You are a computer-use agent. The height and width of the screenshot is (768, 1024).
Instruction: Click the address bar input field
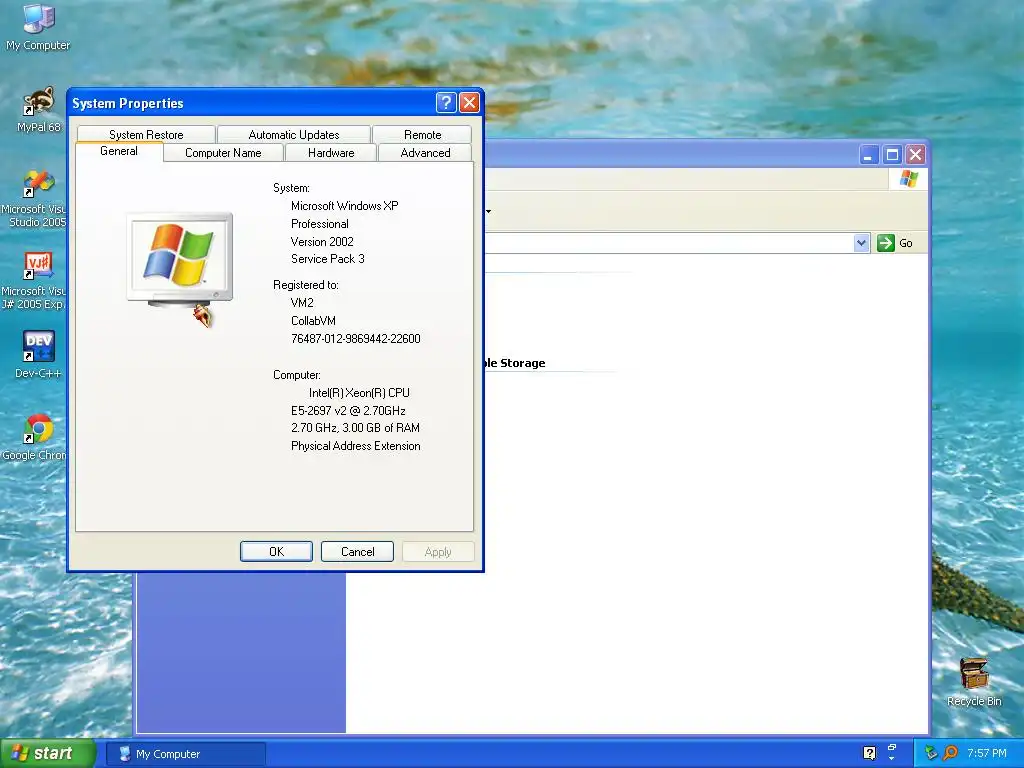pyautogui.click(x=669, y=243)
